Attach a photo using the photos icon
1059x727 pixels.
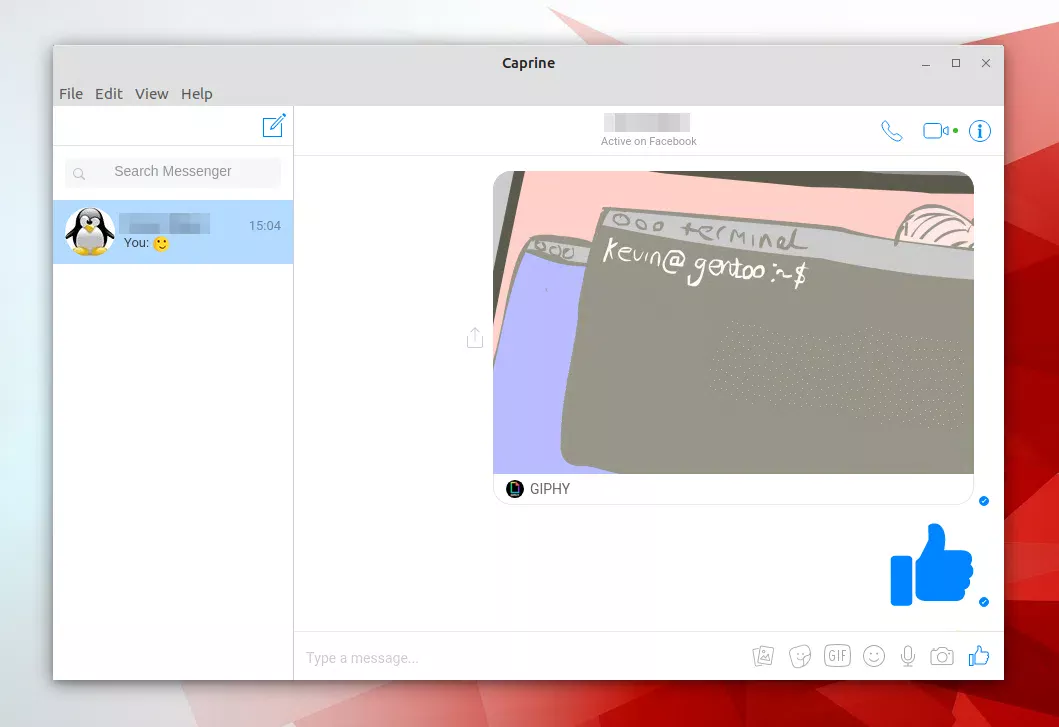[x=763, y=655]
